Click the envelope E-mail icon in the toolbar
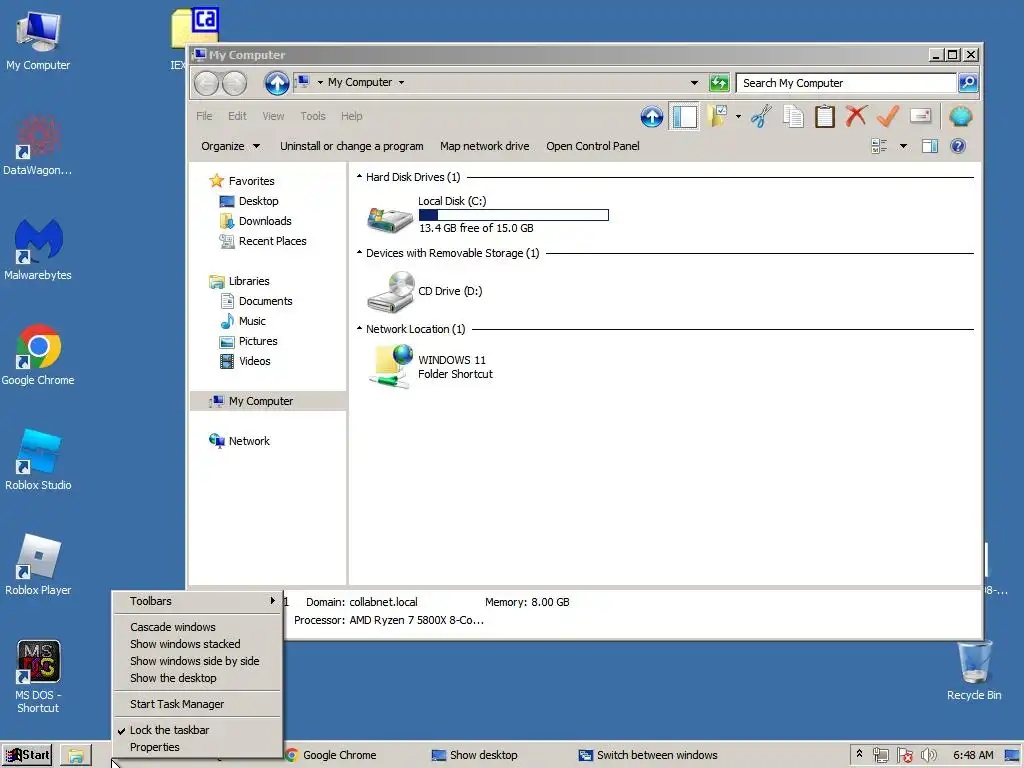The width and height of the screenshot is (1024, 768). 920,116
